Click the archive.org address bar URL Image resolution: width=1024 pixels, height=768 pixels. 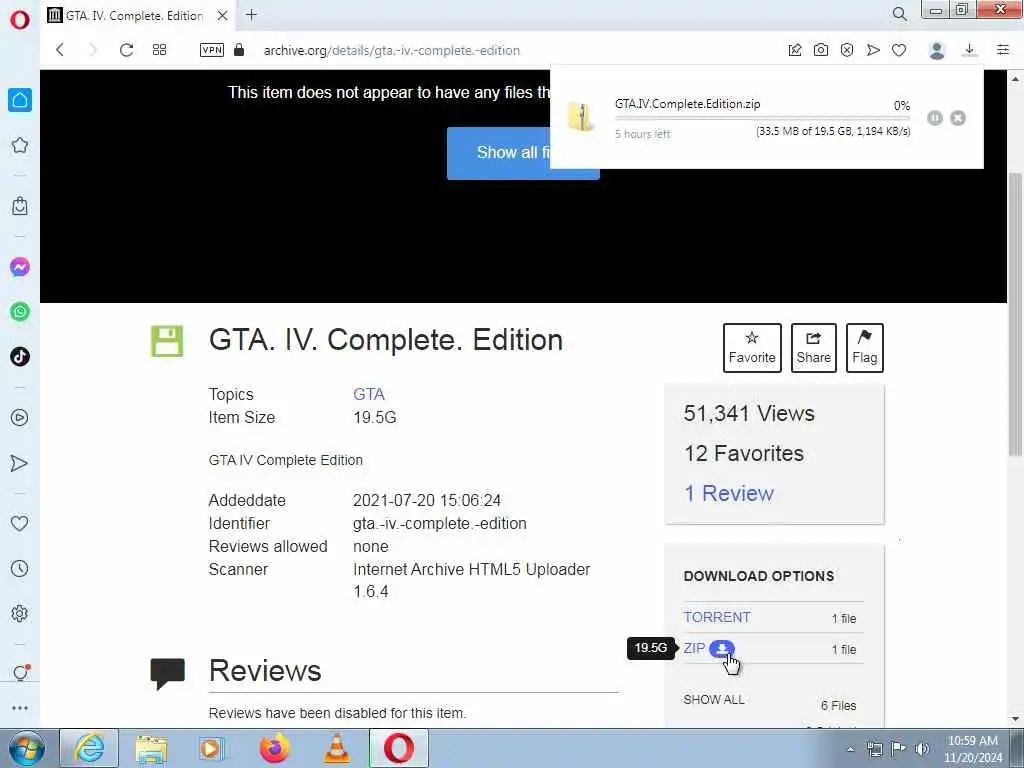(392, 50)
